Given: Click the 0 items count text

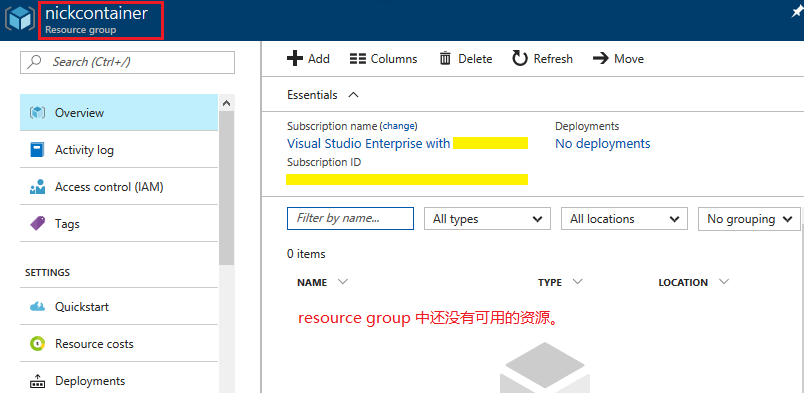Looking at the screenshot, I should (306, 254).
